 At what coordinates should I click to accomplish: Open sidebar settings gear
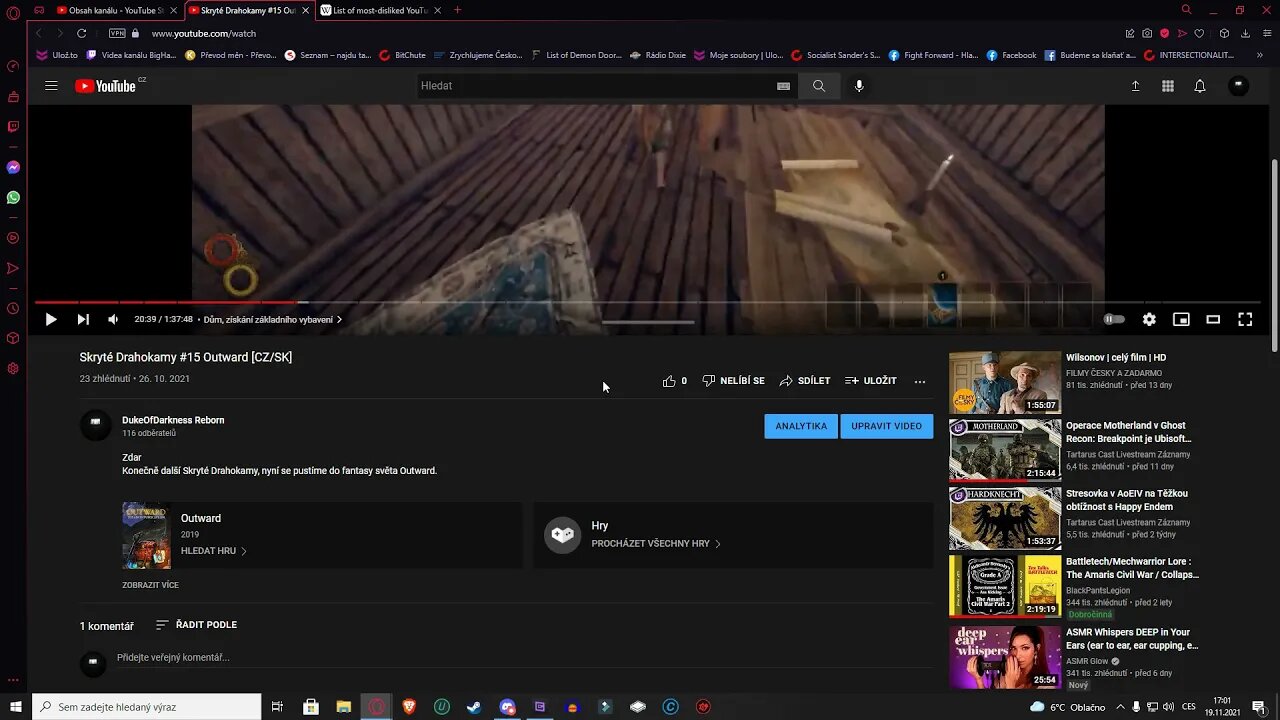(x=13, y=368)
